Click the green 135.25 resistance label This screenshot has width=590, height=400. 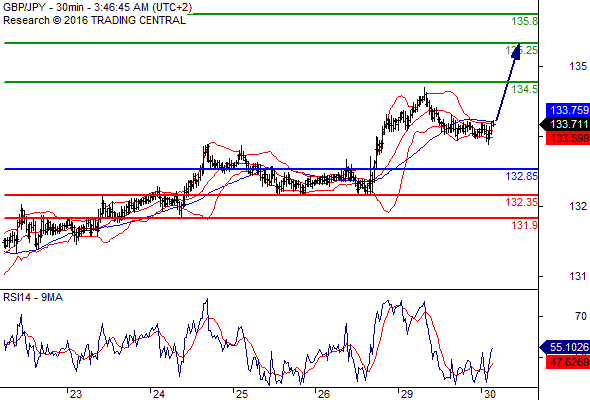coord(522,50)
